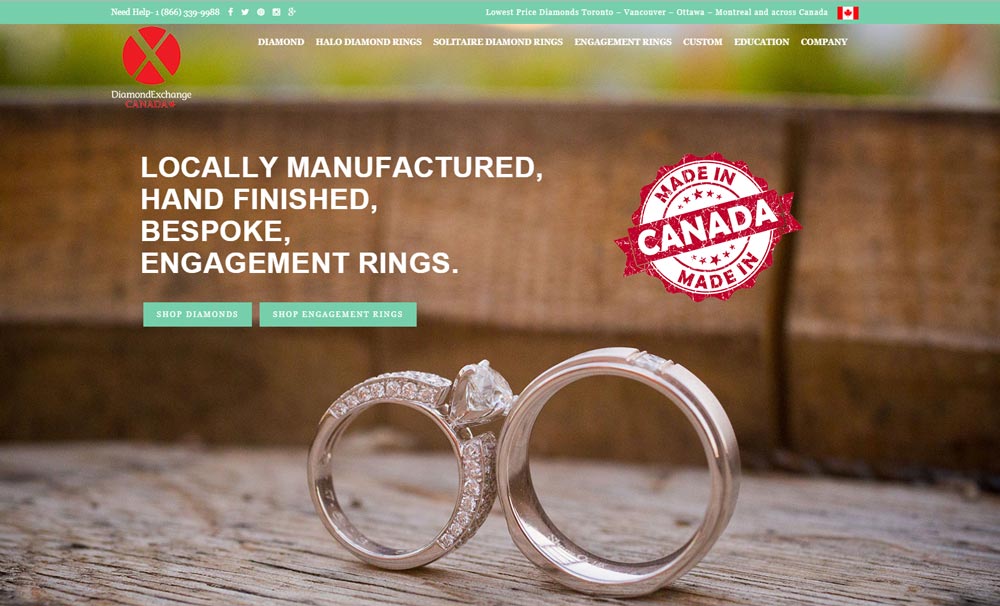
Task: Open Halo Diamond Rings menu
Action: [x=369, y=41]
